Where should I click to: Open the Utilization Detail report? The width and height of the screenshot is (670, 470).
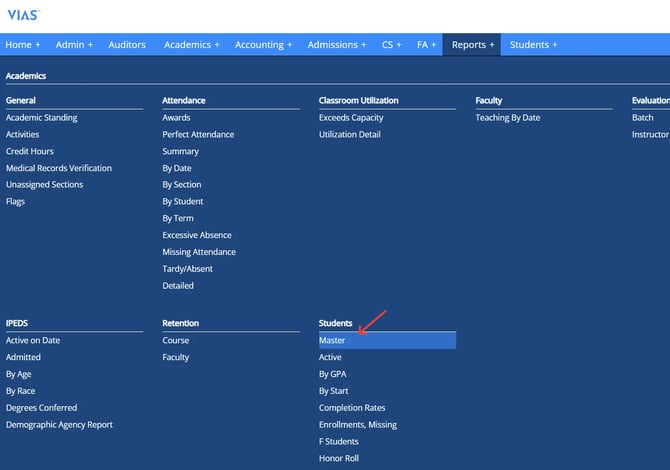[x=350, y=135]
